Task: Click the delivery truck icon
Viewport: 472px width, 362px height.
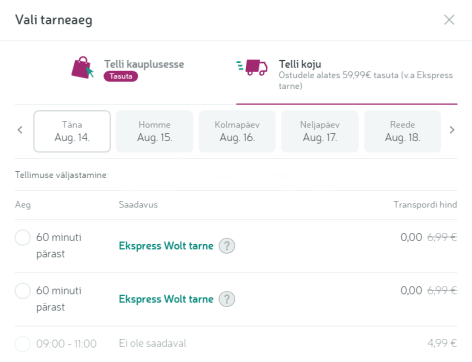Action: [252, 68]
